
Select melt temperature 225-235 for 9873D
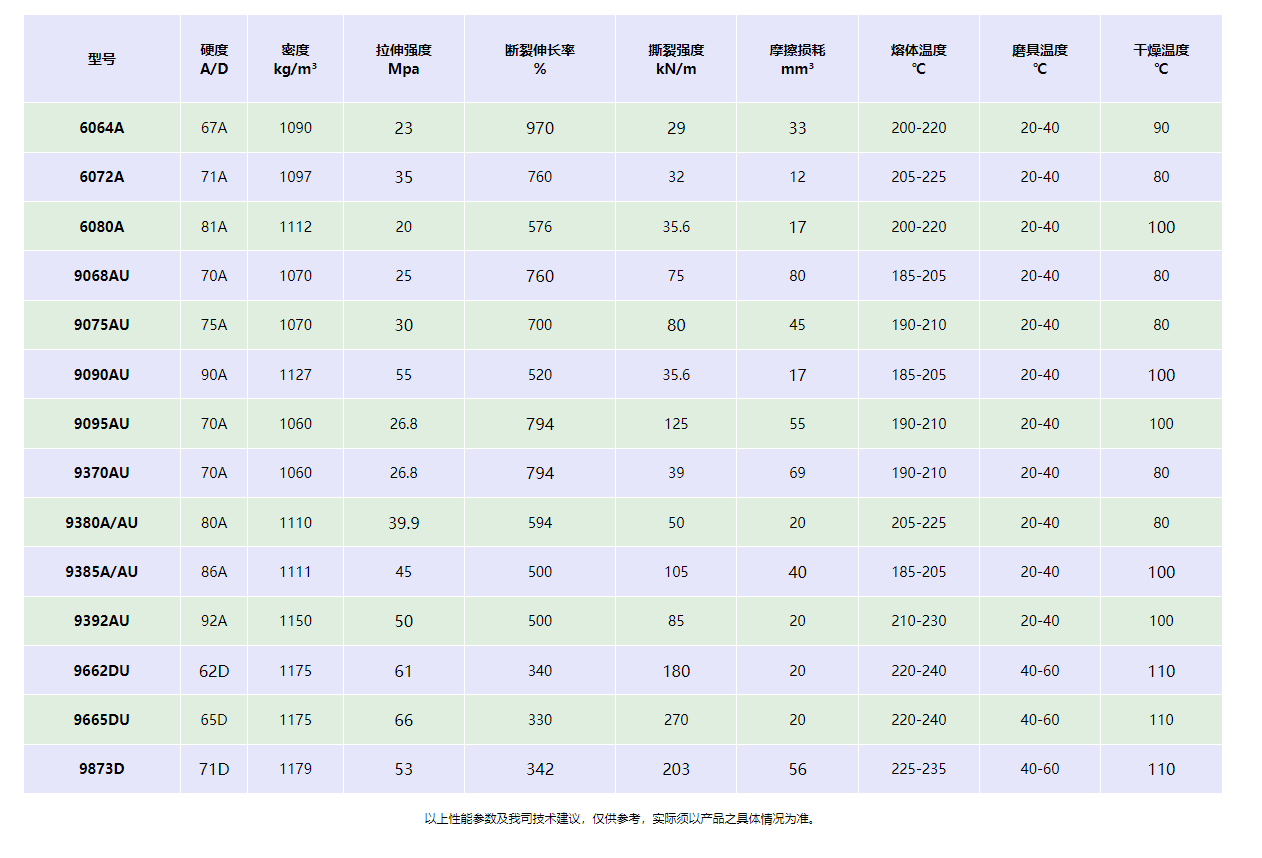point(918,769)
